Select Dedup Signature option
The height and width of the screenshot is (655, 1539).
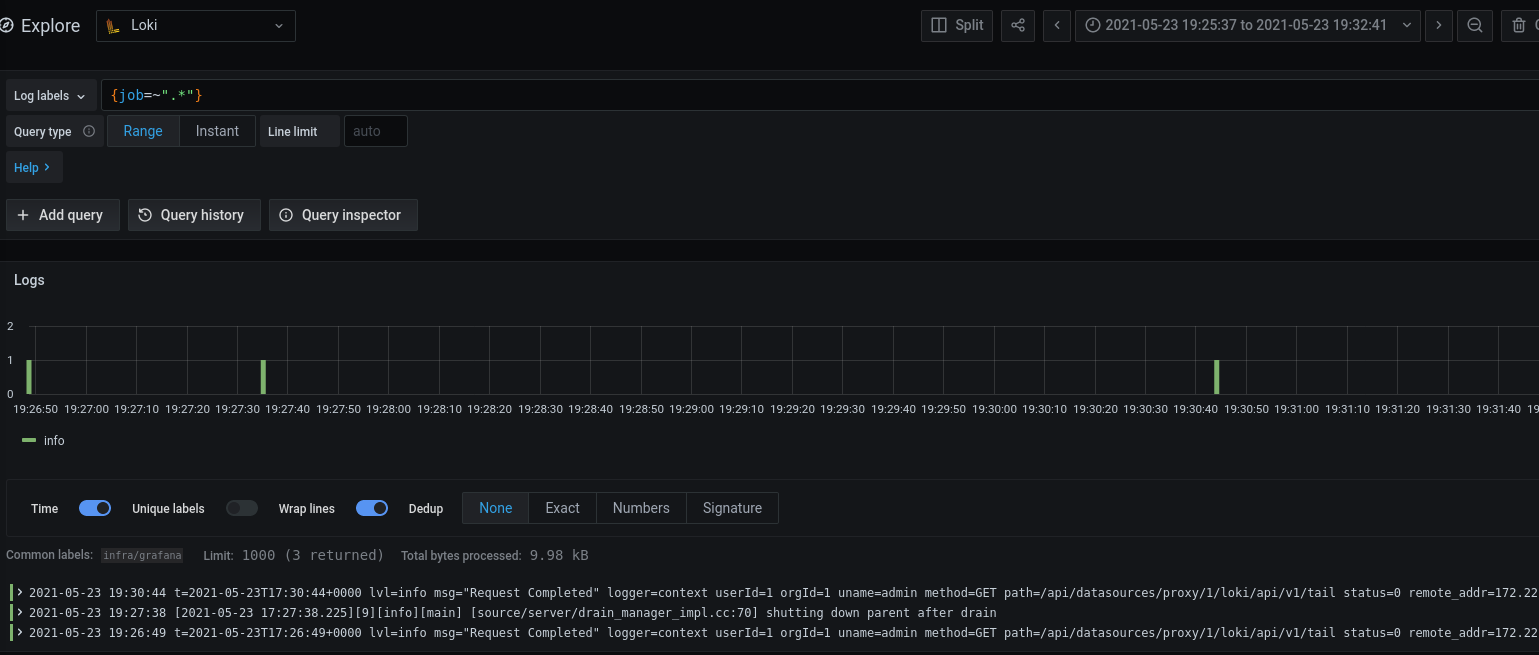click(x=733, y=508)
